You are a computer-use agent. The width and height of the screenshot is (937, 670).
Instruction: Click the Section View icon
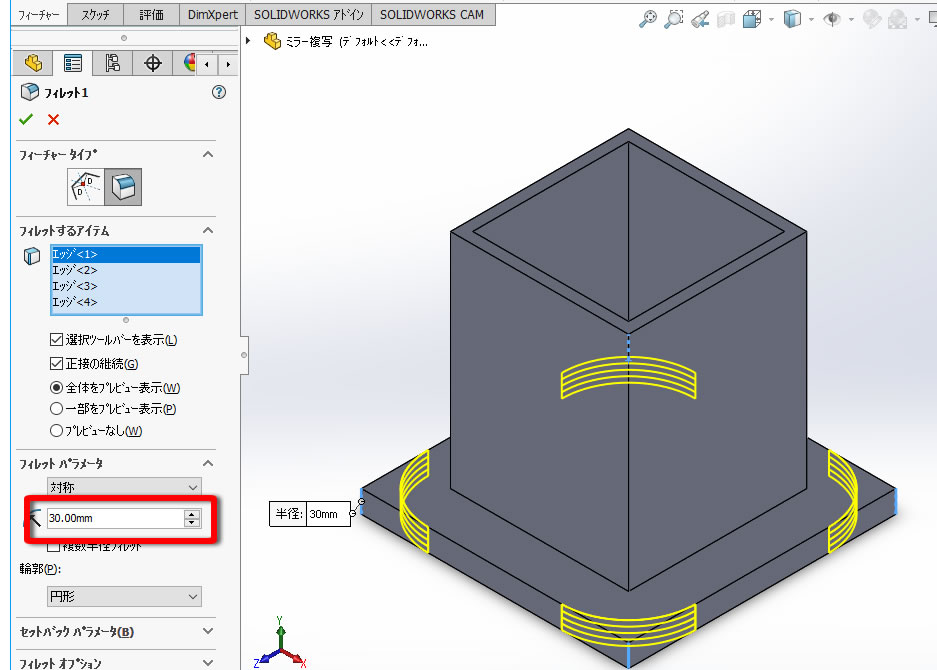(x=725, y=19)
